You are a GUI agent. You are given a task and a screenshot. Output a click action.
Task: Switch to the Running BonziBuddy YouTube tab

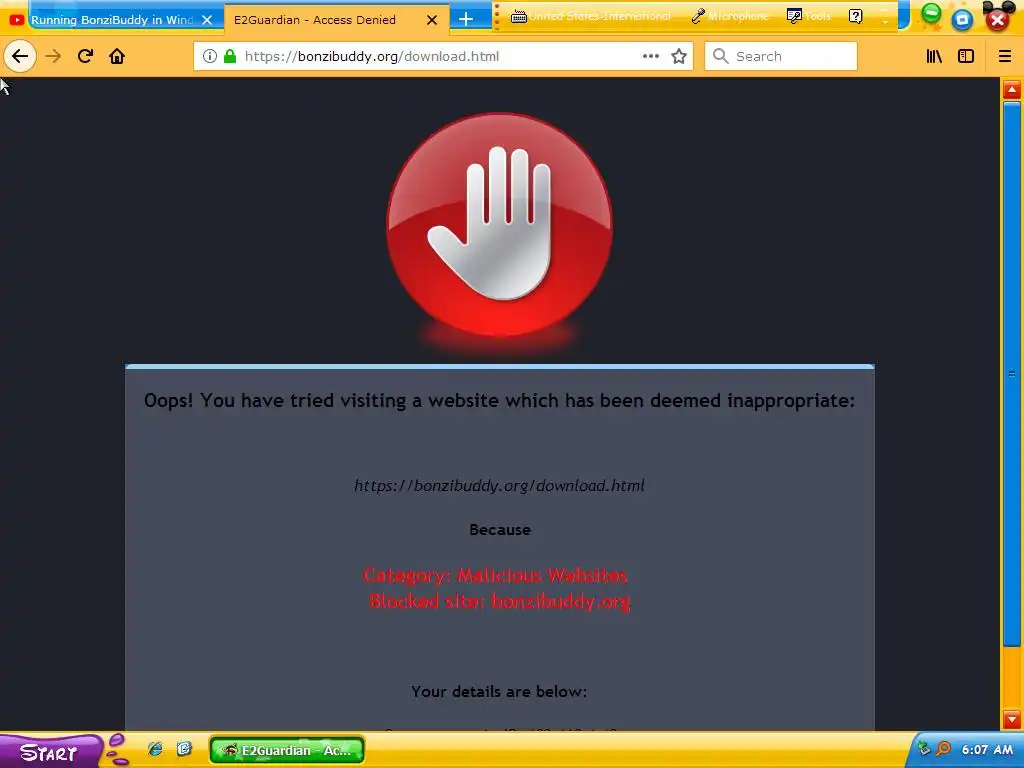pos(112,20)
